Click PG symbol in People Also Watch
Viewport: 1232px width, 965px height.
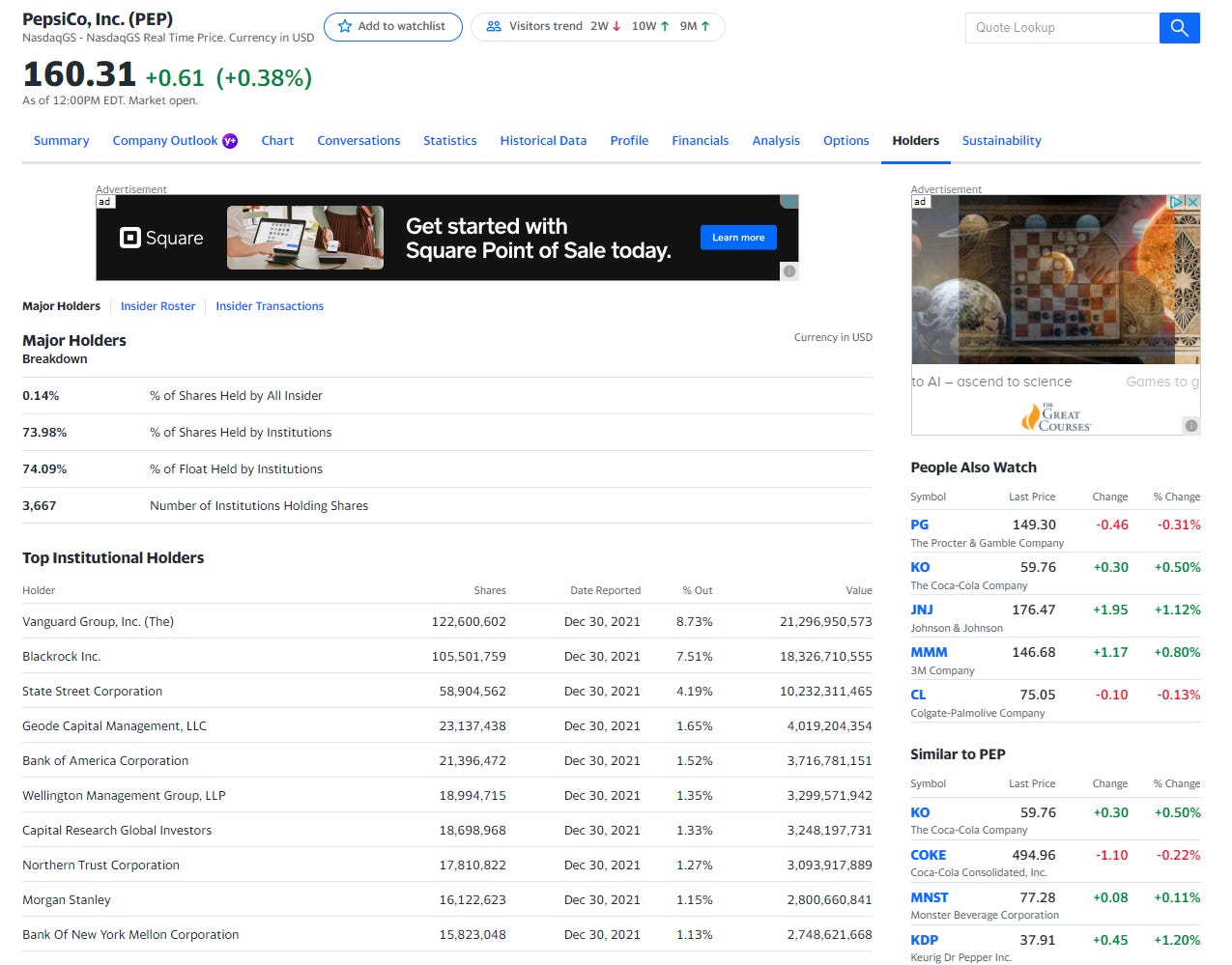click(919, 525)
